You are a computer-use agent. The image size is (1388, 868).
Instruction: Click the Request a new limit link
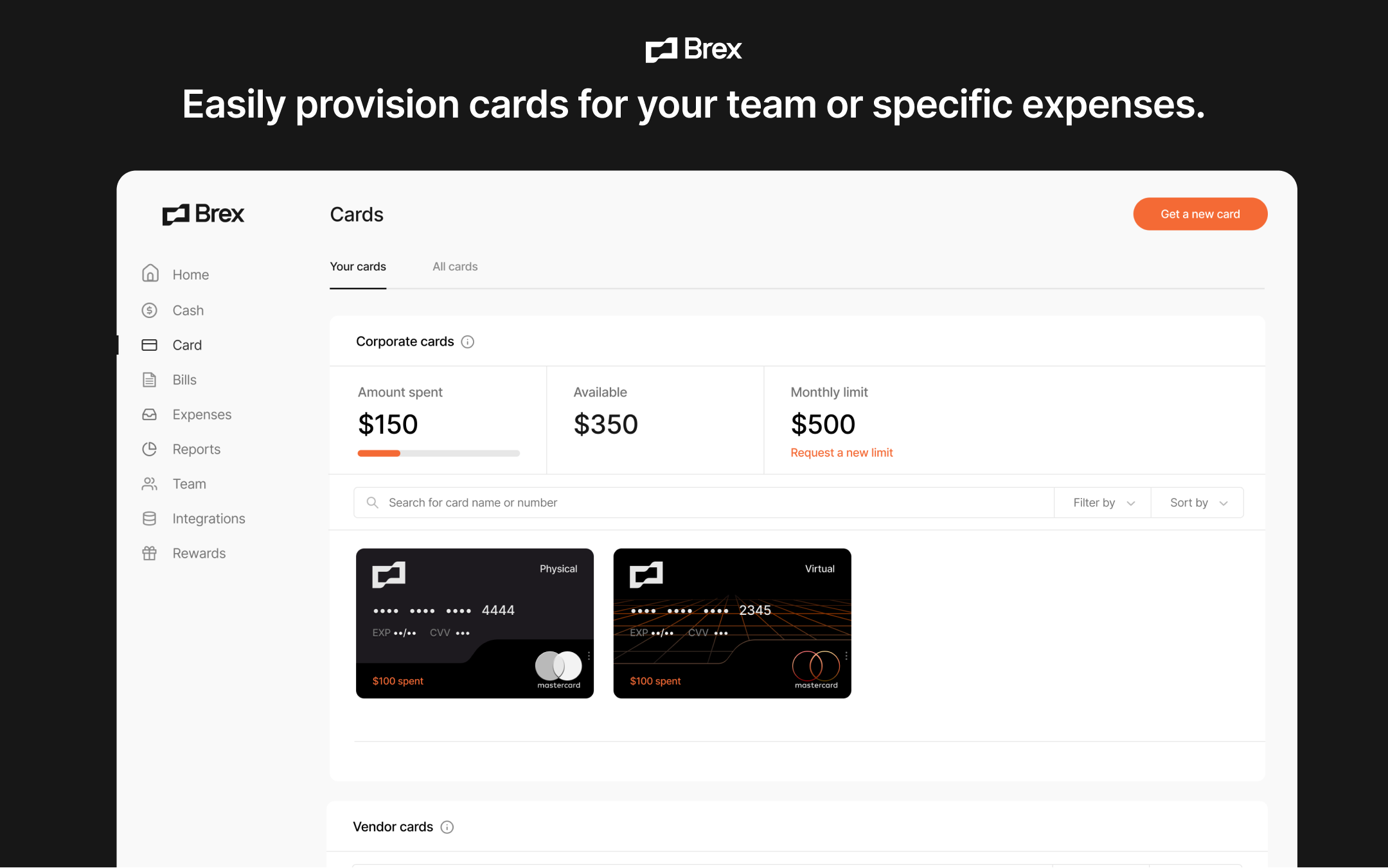(x=841, y=453)
